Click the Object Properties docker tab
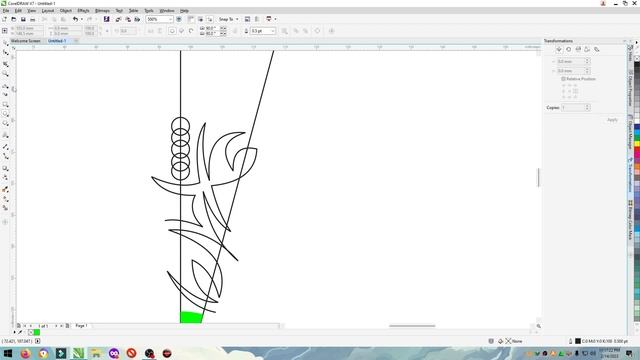The height and width of the screenshot is (360, 640). (x=631, y=89)
